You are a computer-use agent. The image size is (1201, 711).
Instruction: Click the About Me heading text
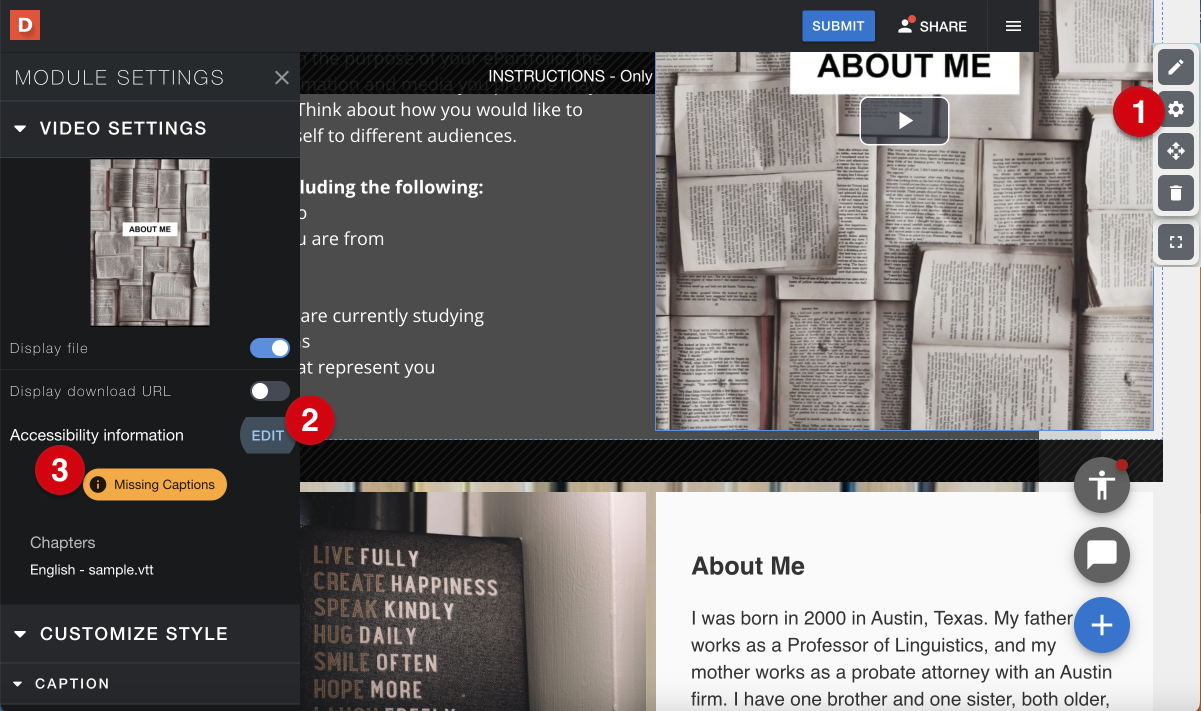[748, 567]
